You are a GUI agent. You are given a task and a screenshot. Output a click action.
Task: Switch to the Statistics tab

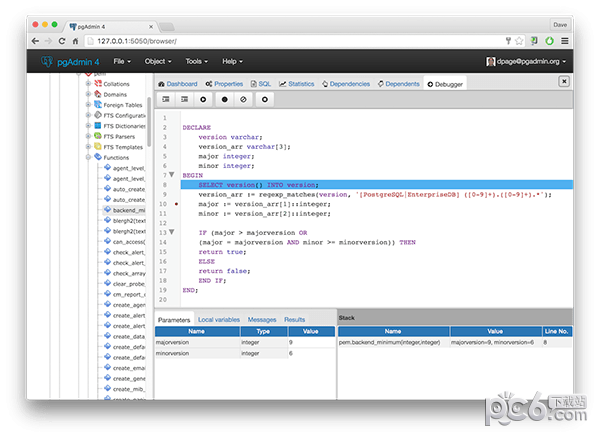pyautogui.click(x=297, y=84)
